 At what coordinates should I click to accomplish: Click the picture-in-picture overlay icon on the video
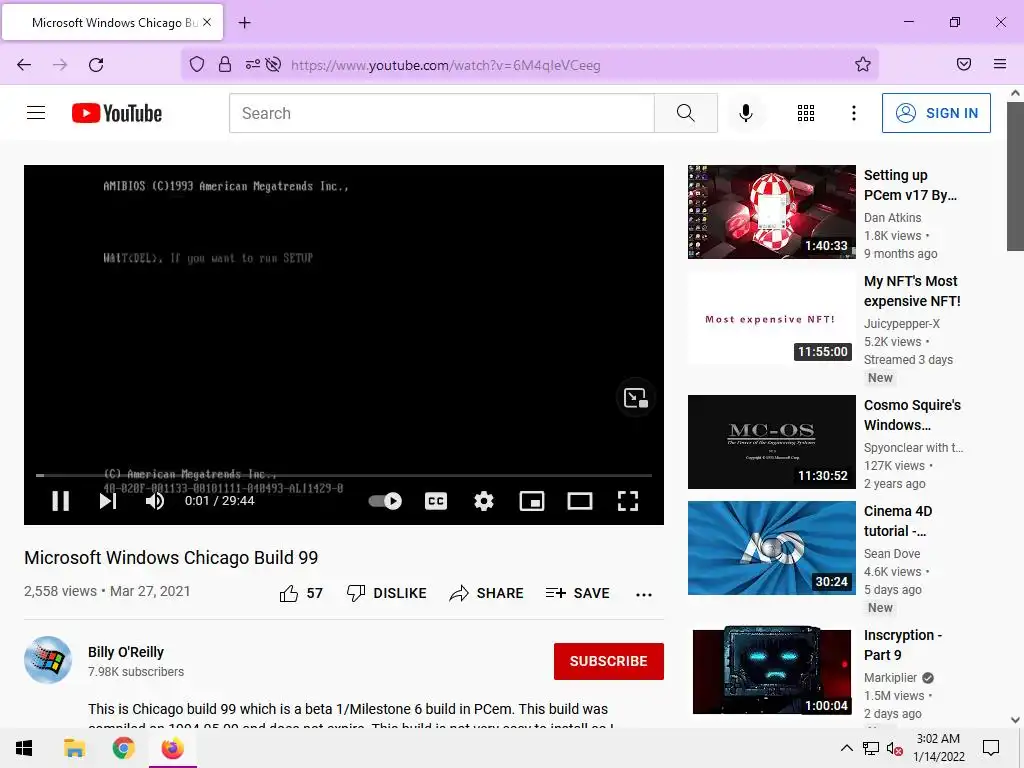click(635, 398)
